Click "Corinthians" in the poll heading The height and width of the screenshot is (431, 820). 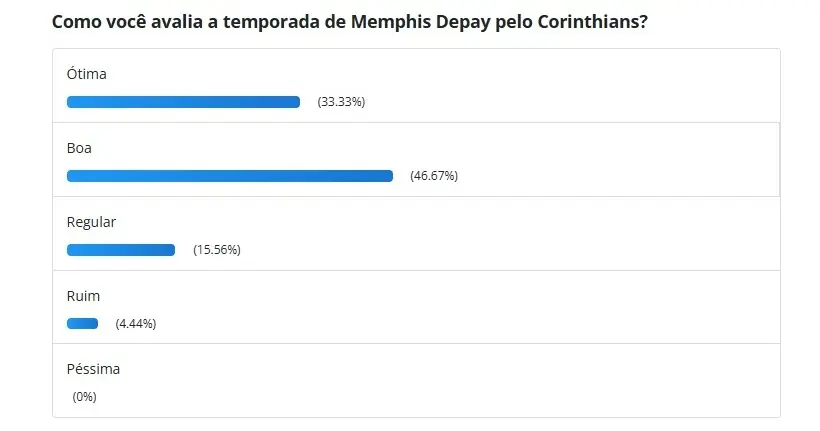click(x=584, y=21)
